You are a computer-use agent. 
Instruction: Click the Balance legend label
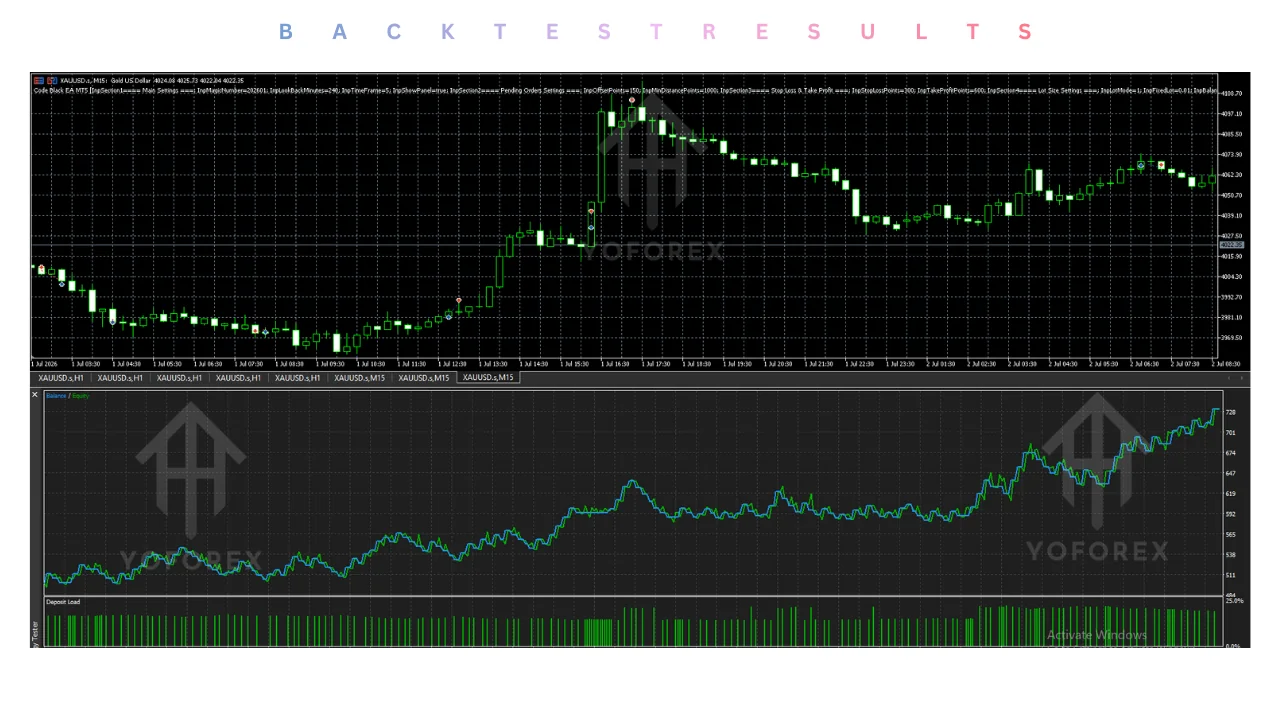click(x=56, y=396)
